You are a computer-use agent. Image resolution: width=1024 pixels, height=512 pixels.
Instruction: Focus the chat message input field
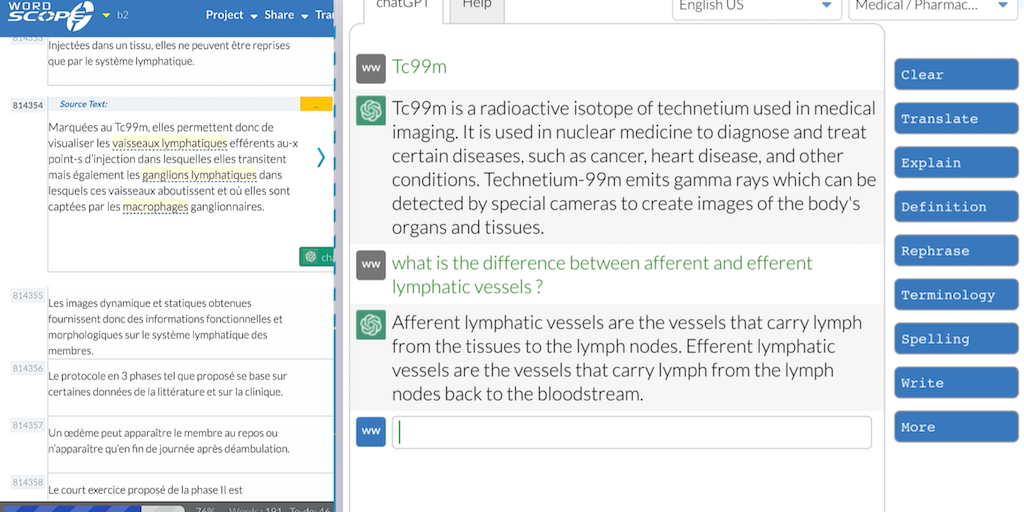(632, 432)
